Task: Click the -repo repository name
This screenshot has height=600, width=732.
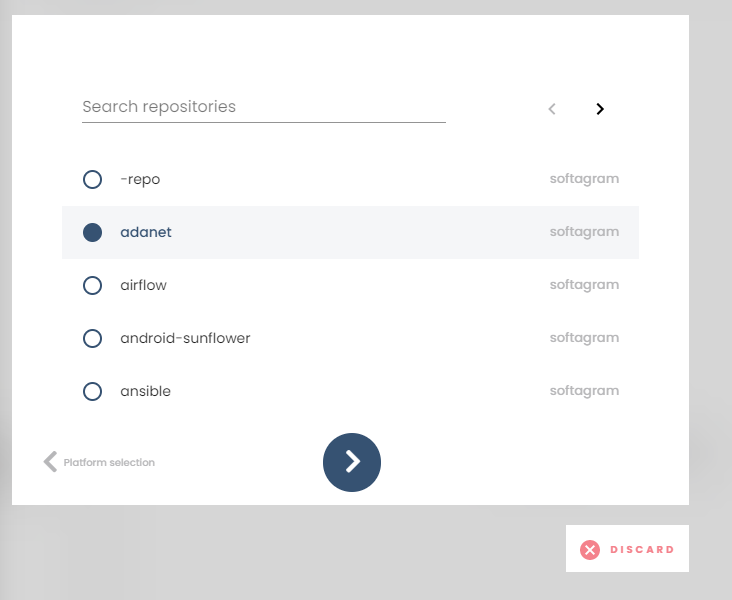Action: click(140, 179)
